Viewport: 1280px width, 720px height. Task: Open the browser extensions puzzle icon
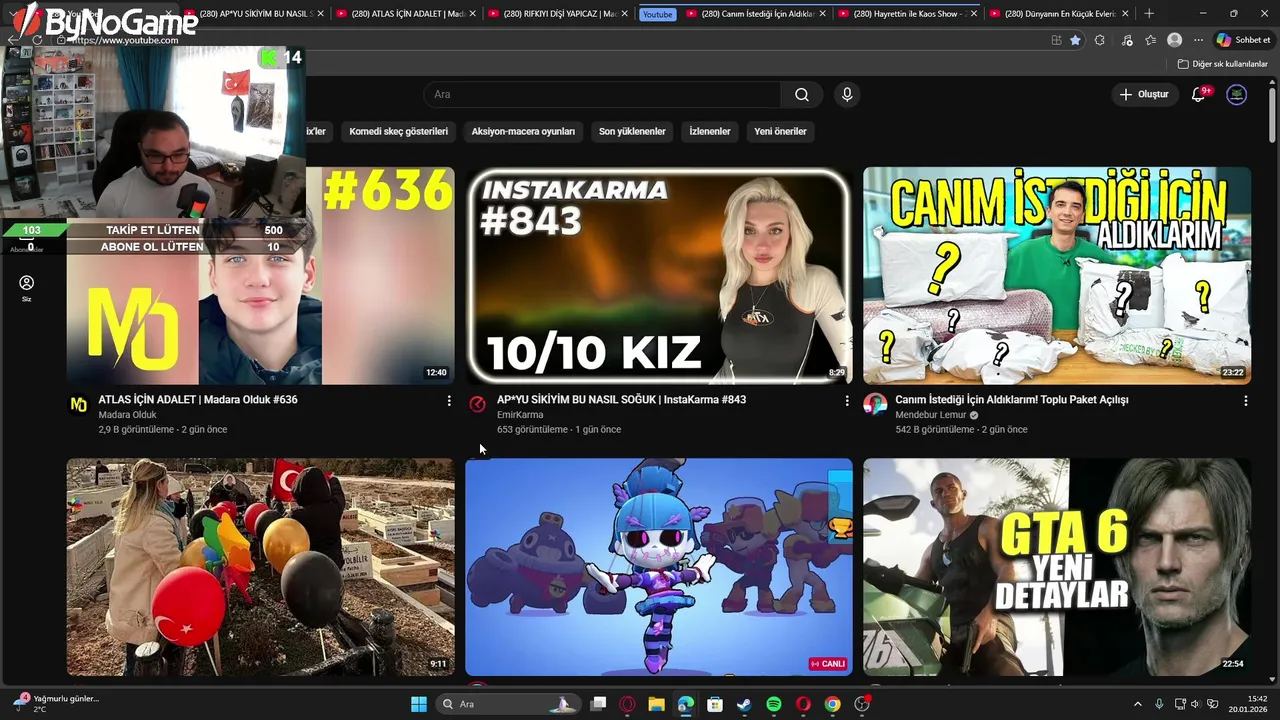coord(1099,40)
